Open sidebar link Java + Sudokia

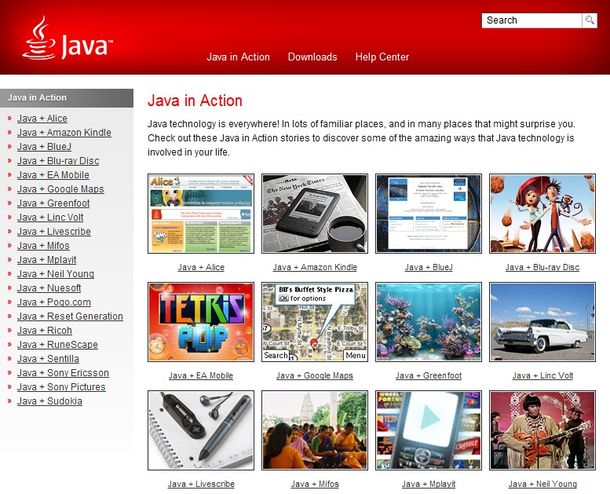(50, 401)
